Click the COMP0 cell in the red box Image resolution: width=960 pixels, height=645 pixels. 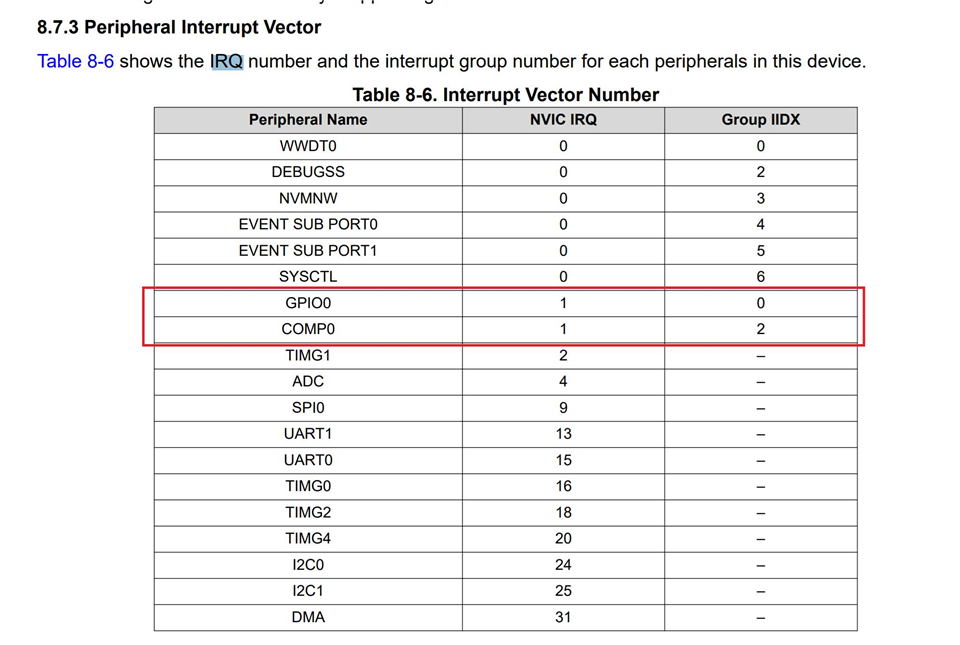click(308, 329)
